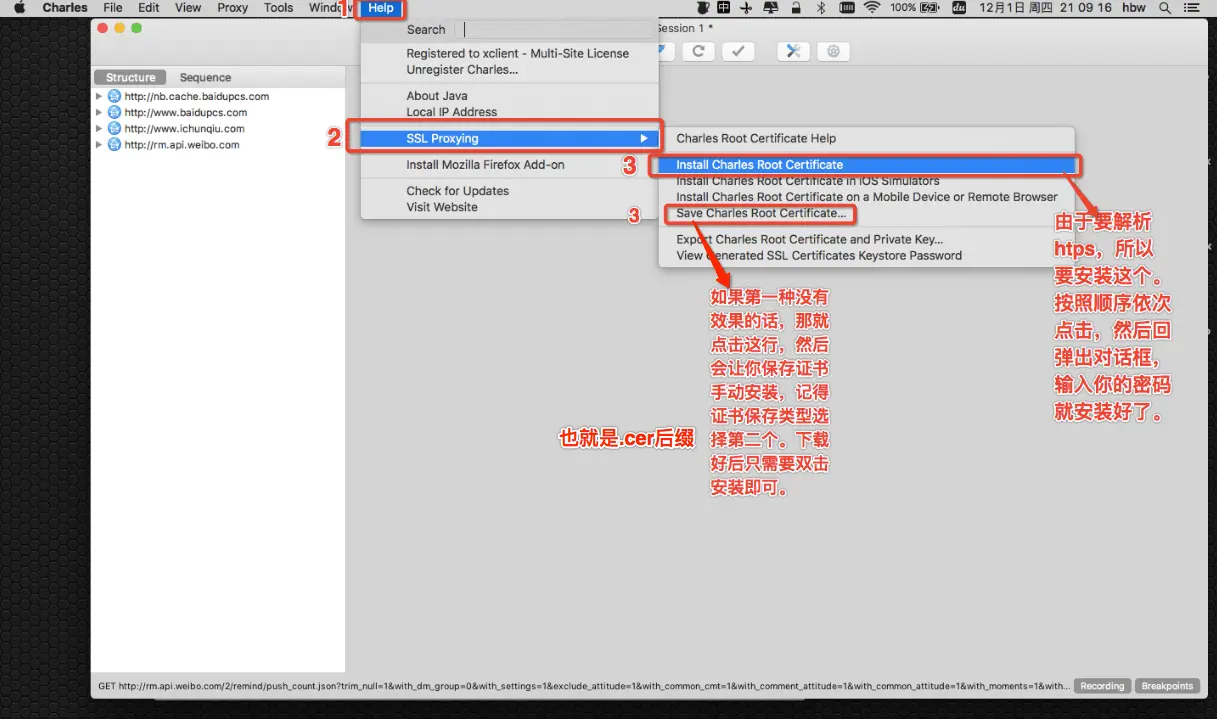Viewport: 1217px width, 719px height.
Task: Open Notification Center list icon
Action: point(1194,8)
